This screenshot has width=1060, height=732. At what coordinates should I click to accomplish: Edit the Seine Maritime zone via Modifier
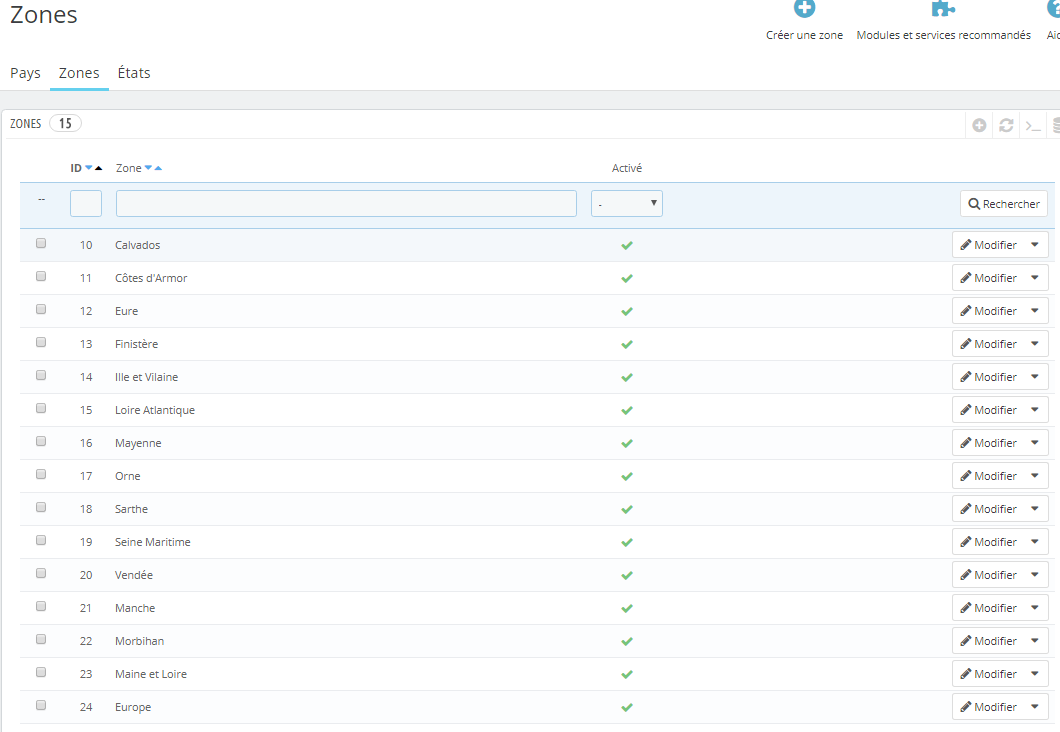[x=989, y=542]
